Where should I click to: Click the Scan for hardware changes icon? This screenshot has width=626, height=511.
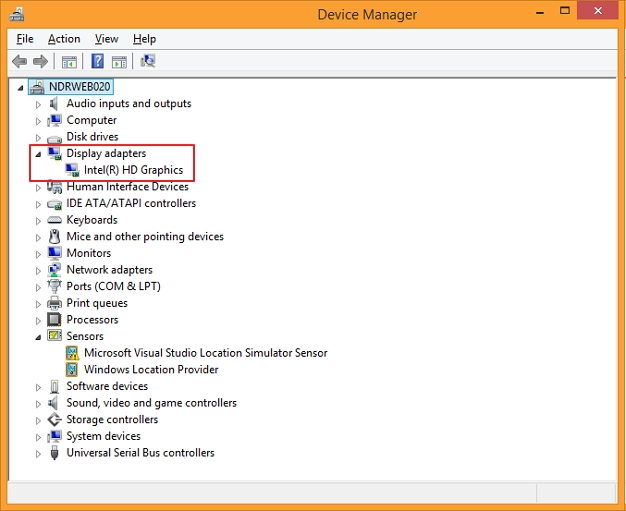coord(148,61)
